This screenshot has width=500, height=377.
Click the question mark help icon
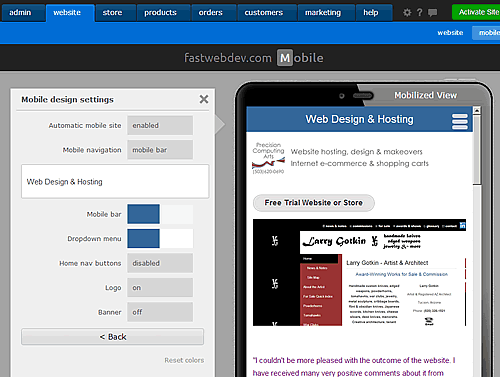pos(420,13)
